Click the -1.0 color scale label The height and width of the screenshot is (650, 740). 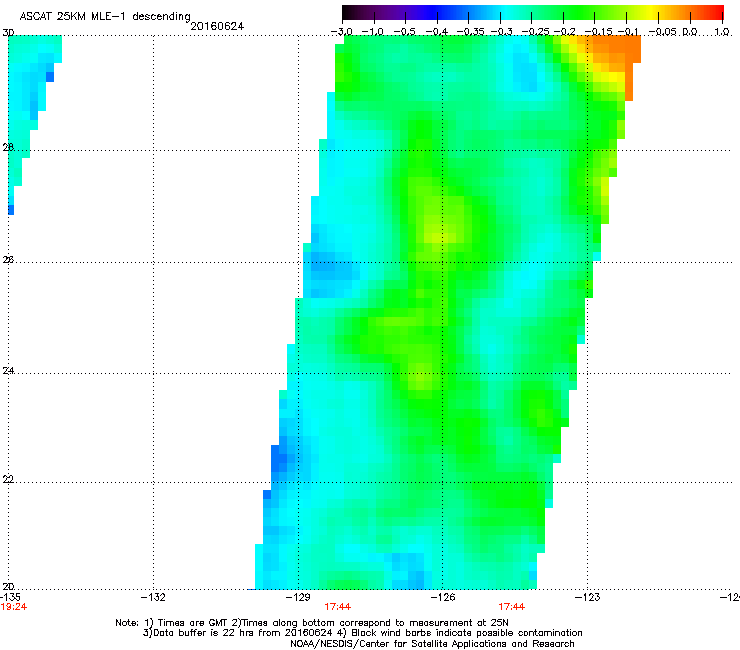pos(373,32)
